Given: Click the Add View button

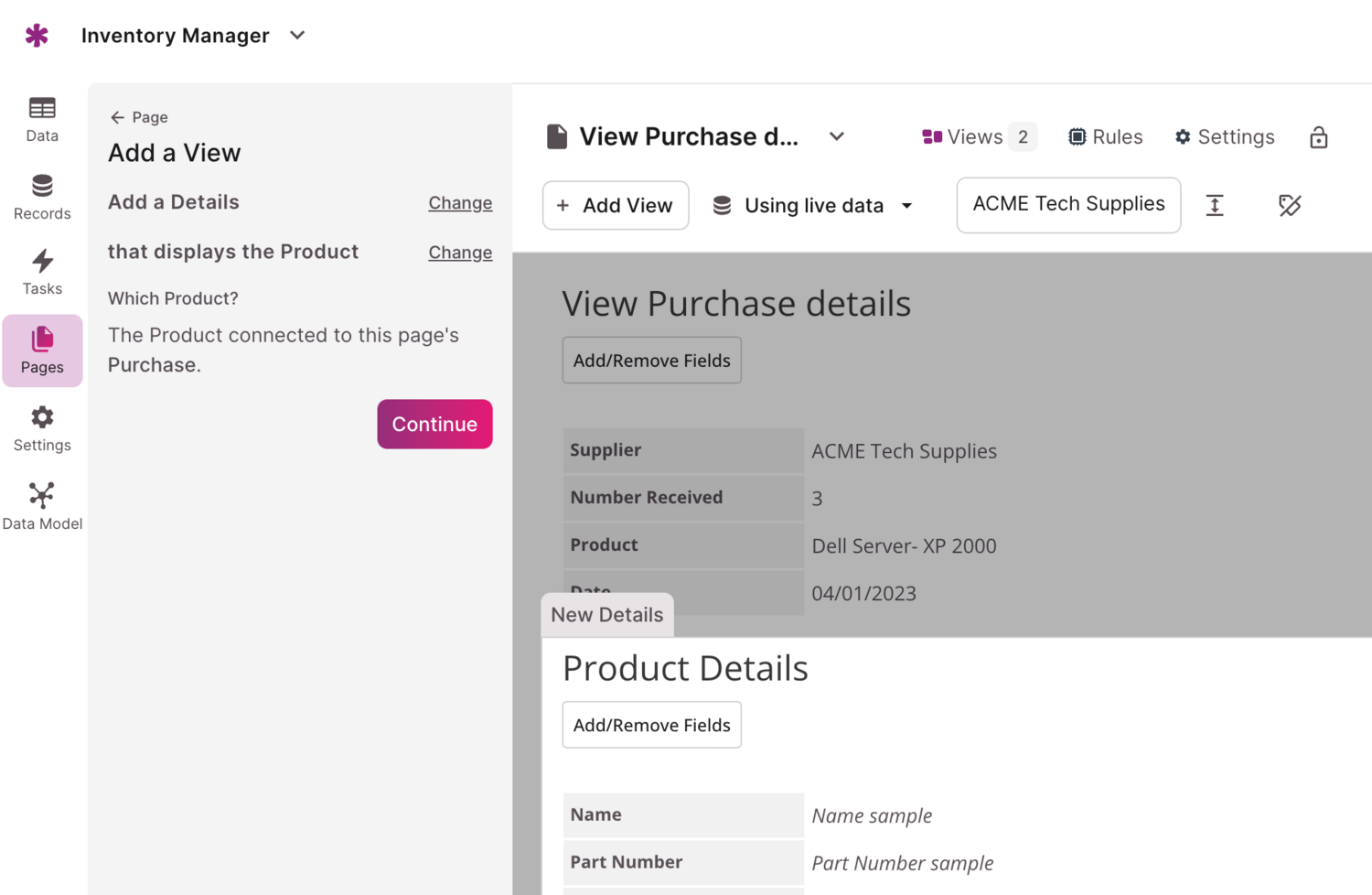Looking at the screenshot, I should [616, 206].
